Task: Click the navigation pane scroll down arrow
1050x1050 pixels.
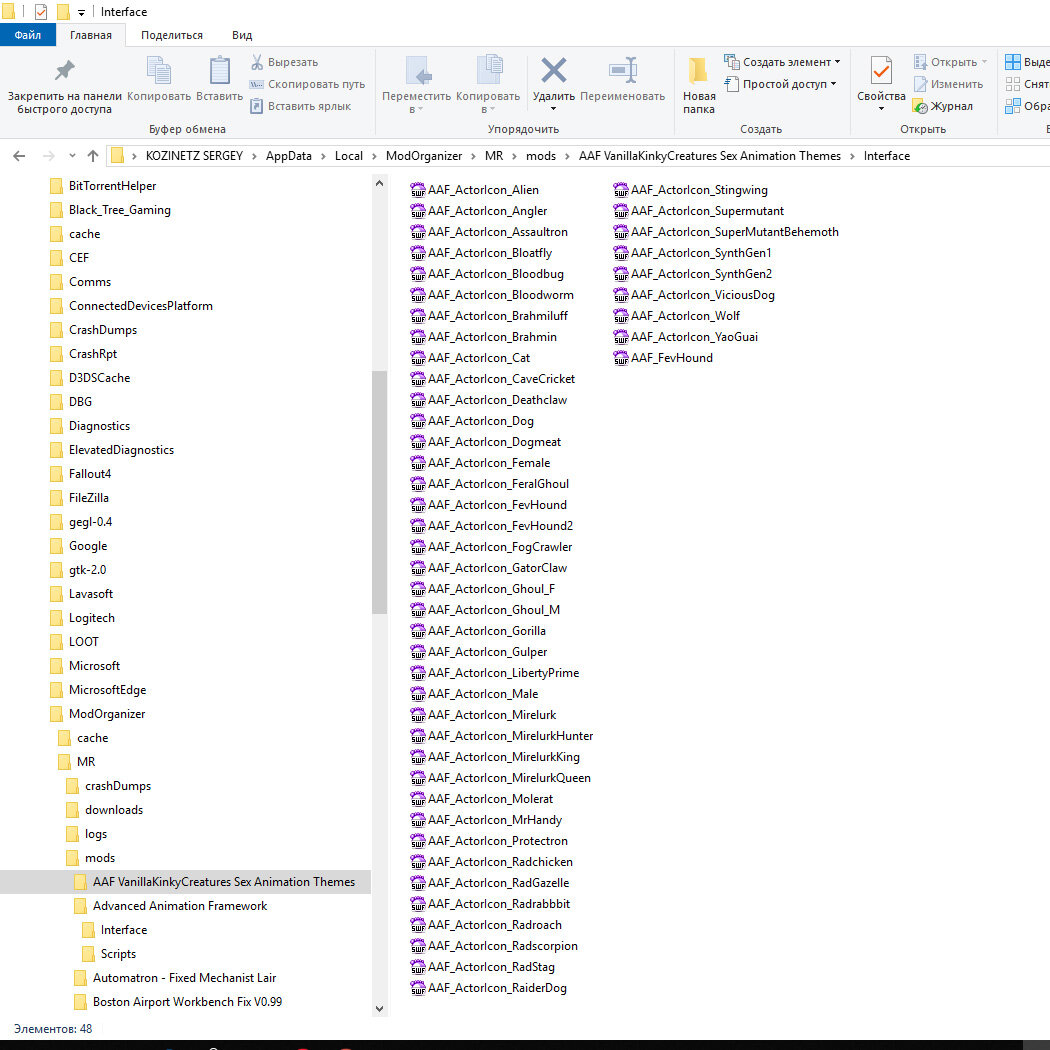Action: pos(380,1009)
